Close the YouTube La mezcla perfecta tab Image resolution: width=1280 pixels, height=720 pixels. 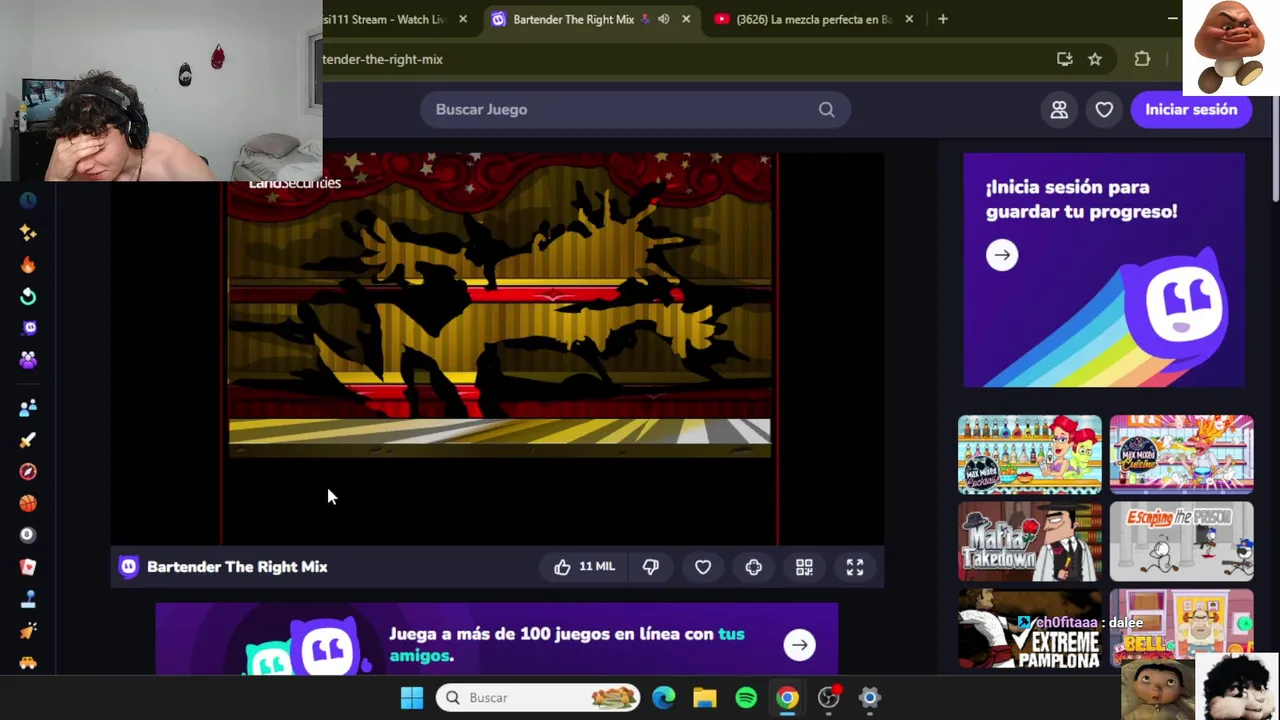pyautogui.click(x=909, y=19)
